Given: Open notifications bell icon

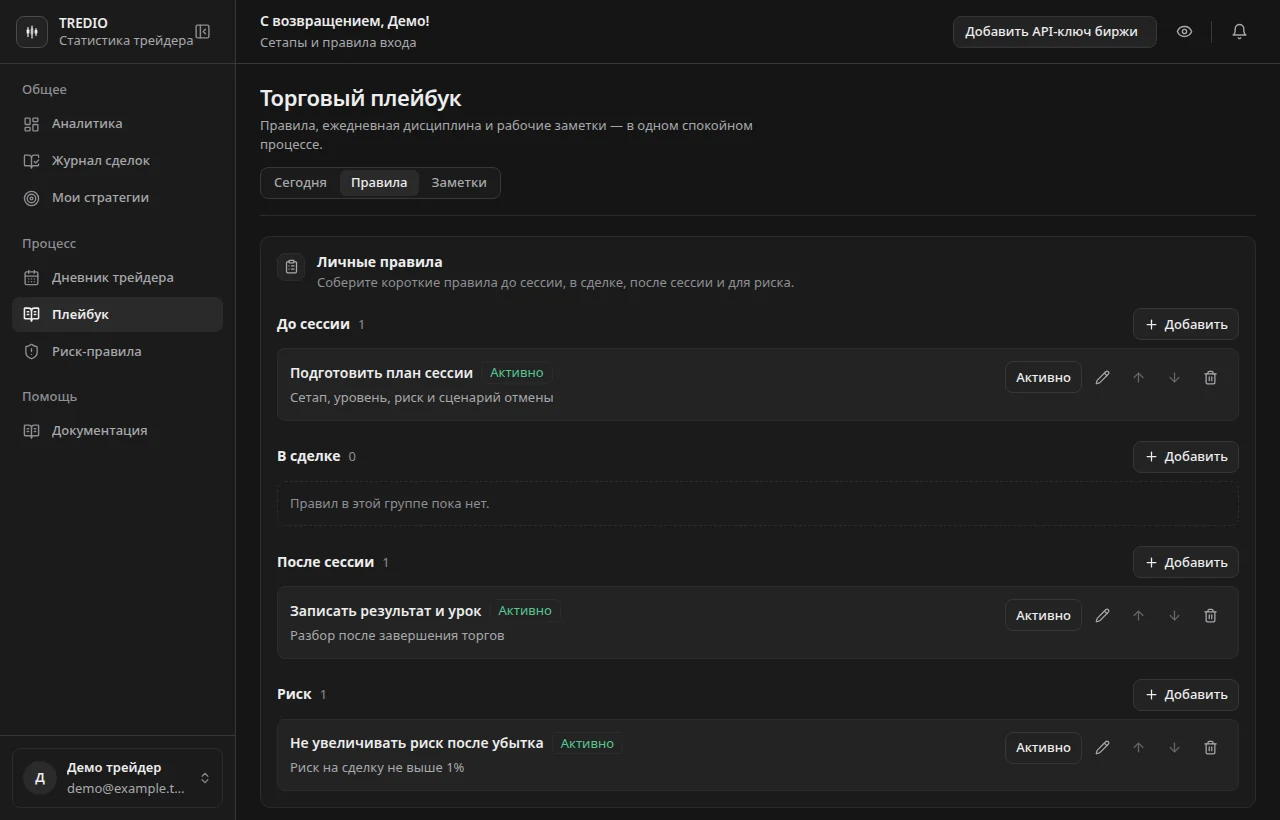Looking at the screenshot, I should pos(1239,32).
